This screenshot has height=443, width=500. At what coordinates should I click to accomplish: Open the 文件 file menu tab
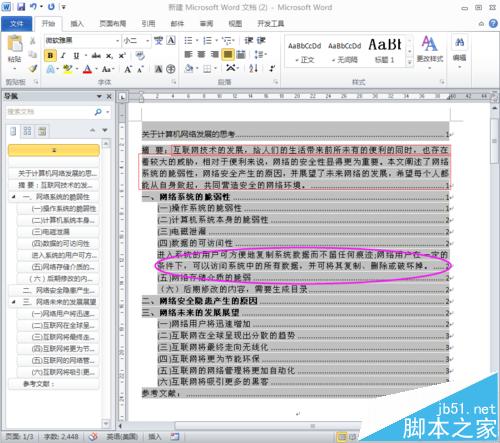point(16,23)
